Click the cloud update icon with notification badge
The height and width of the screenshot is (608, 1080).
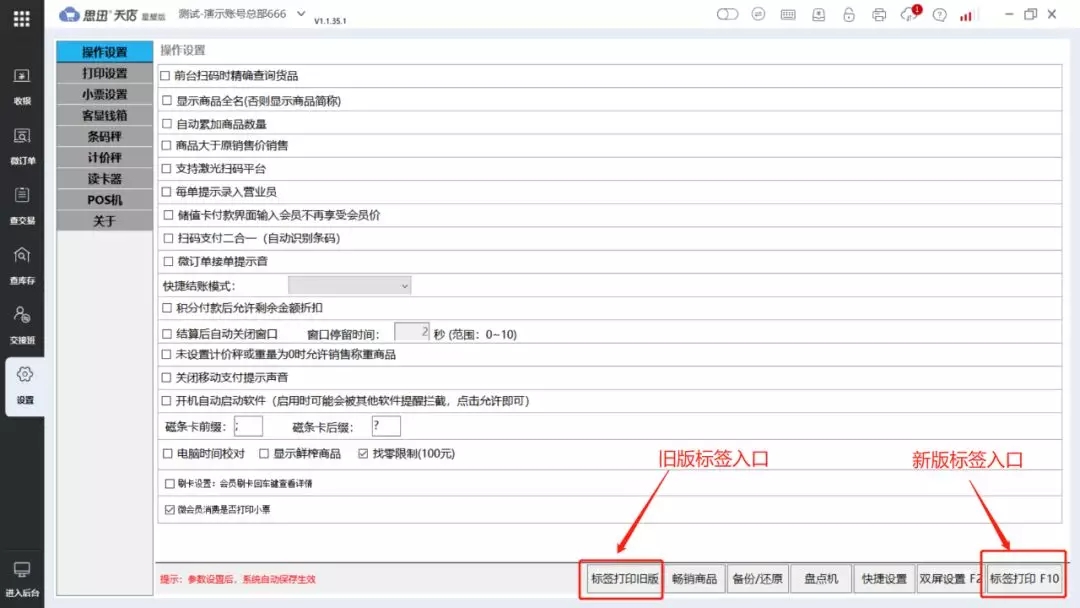click(908, 14)
